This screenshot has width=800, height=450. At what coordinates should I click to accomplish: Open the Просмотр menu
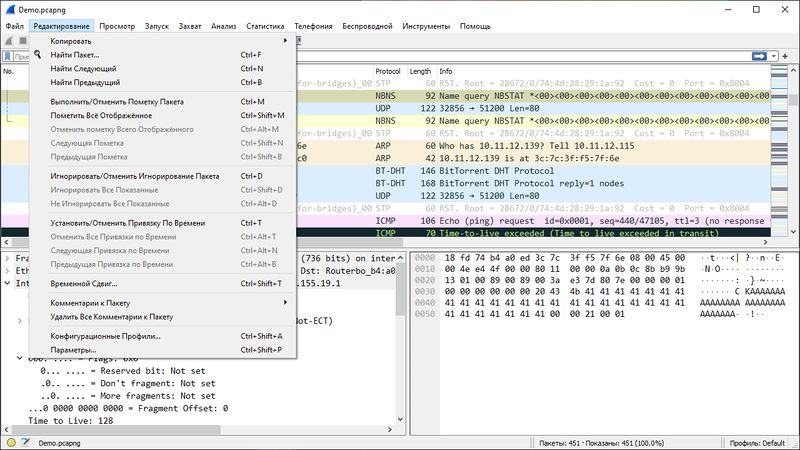[x=117, y=26]
